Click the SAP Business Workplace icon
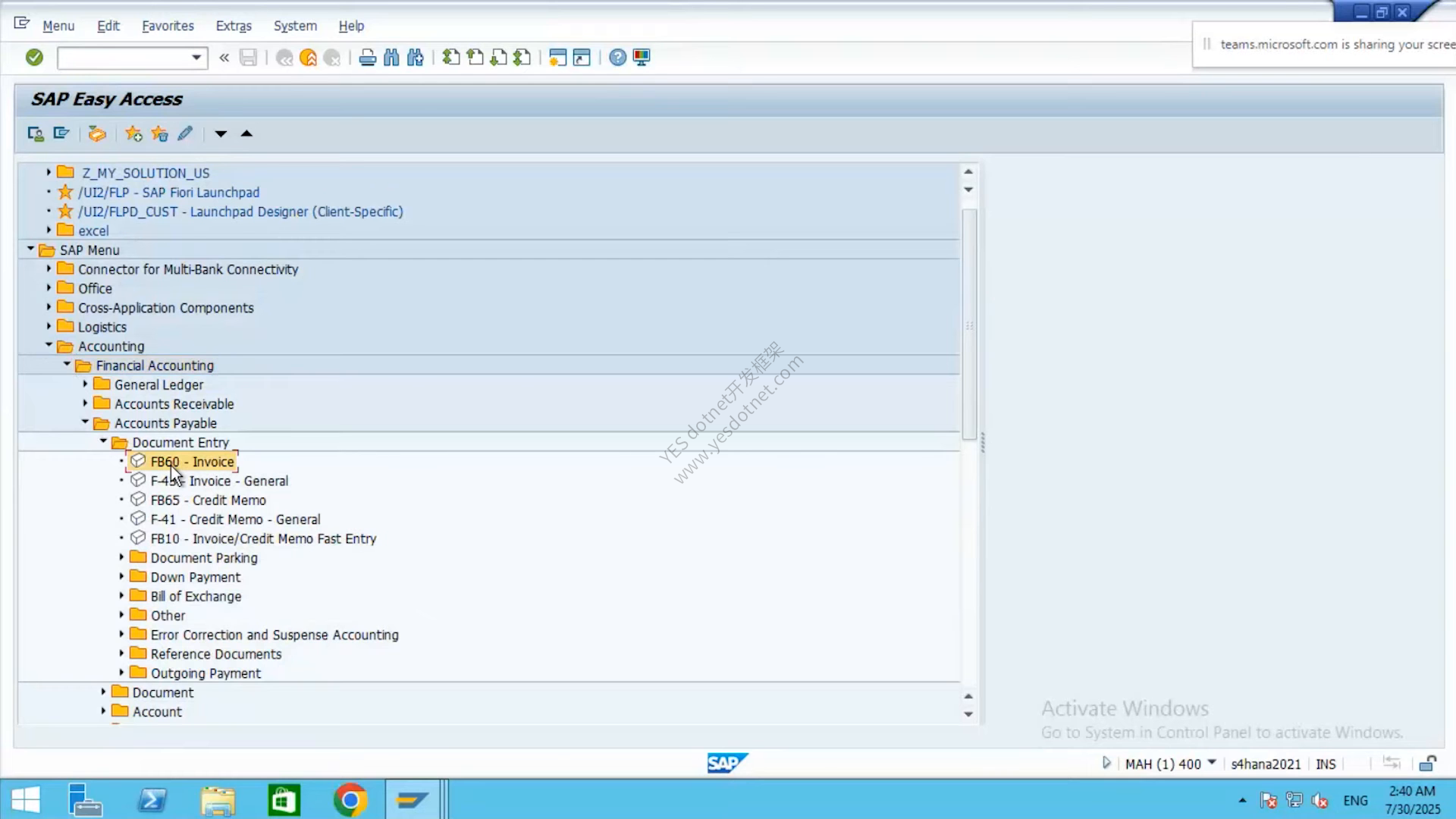Image resolution: width=1456 pixels, height=819 pixels. click(x=97, y=134)
